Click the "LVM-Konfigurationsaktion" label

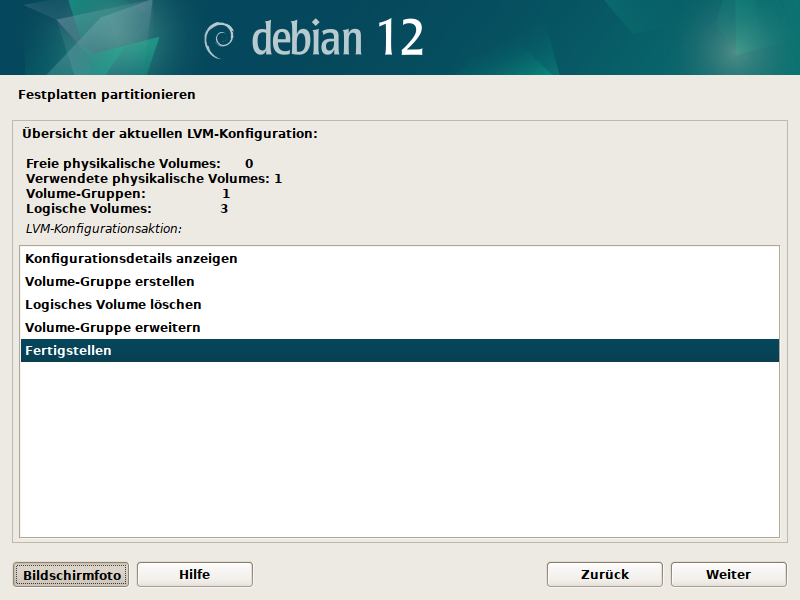pos(103,228)
